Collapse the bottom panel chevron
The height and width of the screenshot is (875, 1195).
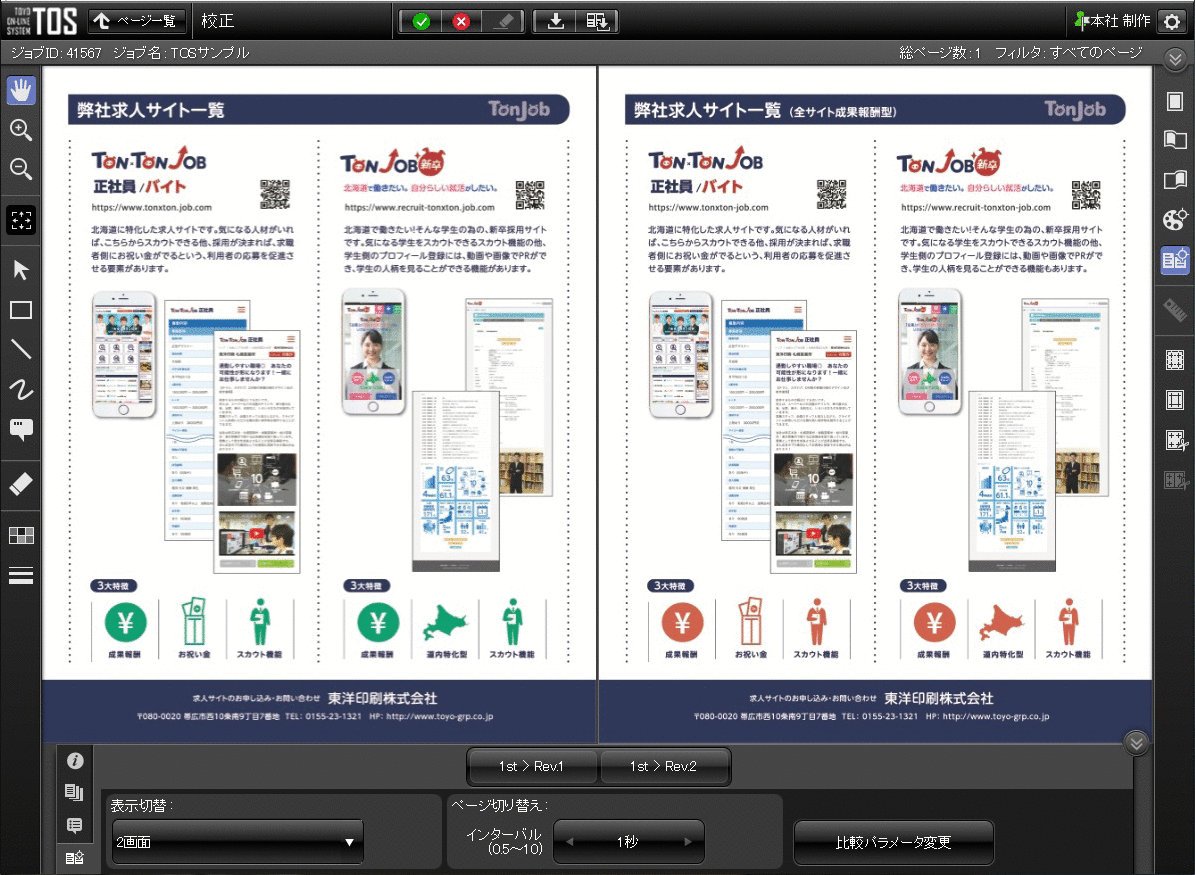(x=1136, y=742)
